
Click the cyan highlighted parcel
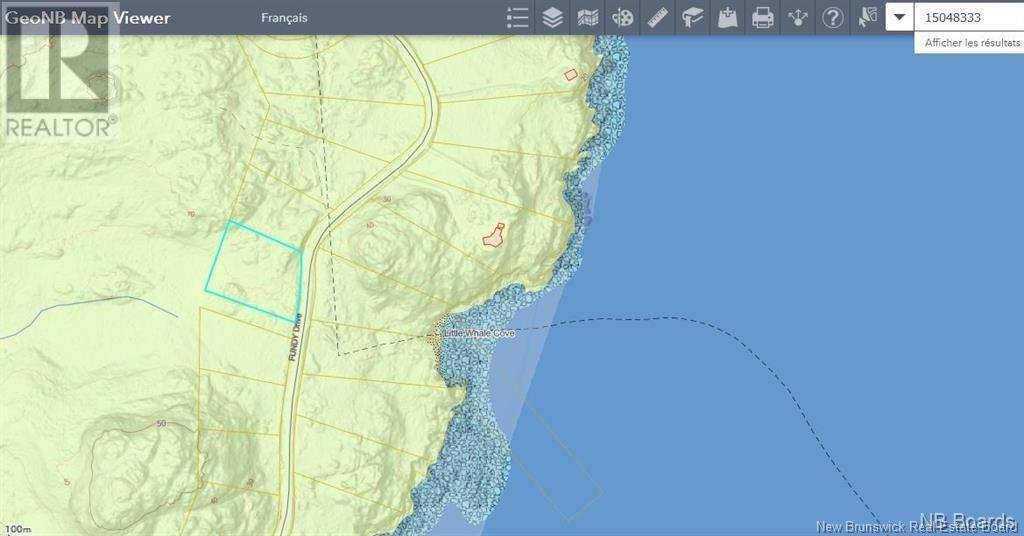(x=255, y=270)
